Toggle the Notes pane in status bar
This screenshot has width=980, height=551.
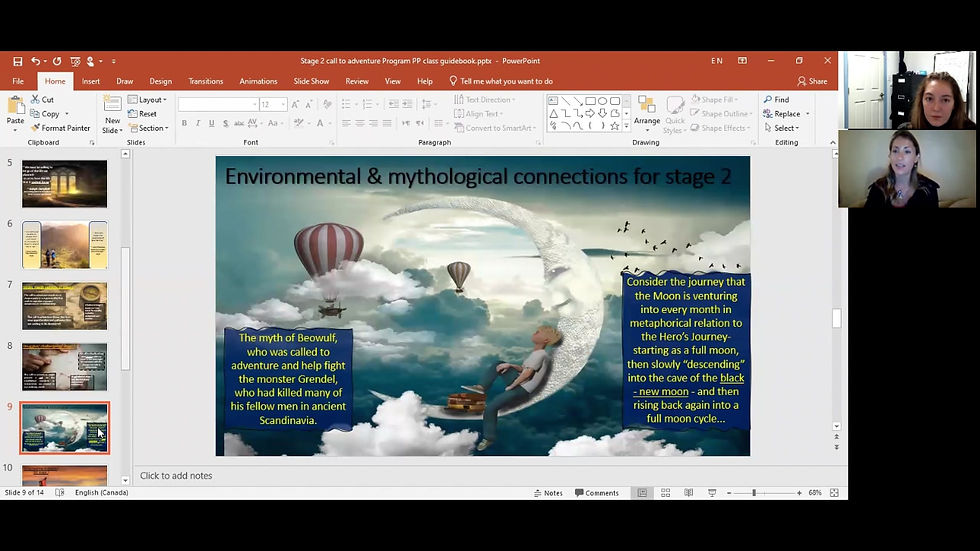(x=548, y=493)
